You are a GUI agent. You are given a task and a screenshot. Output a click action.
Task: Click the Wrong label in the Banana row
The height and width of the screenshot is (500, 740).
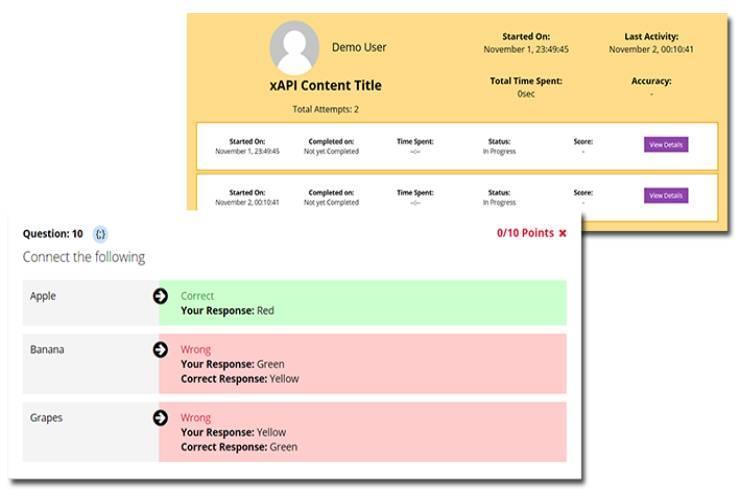click(196, 350)
